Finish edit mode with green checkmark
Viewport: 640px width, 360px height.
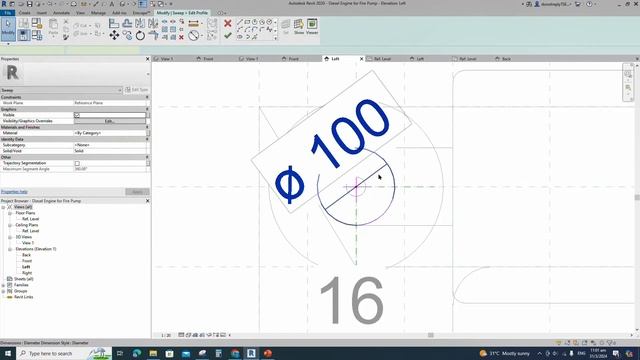click(228, 36)
